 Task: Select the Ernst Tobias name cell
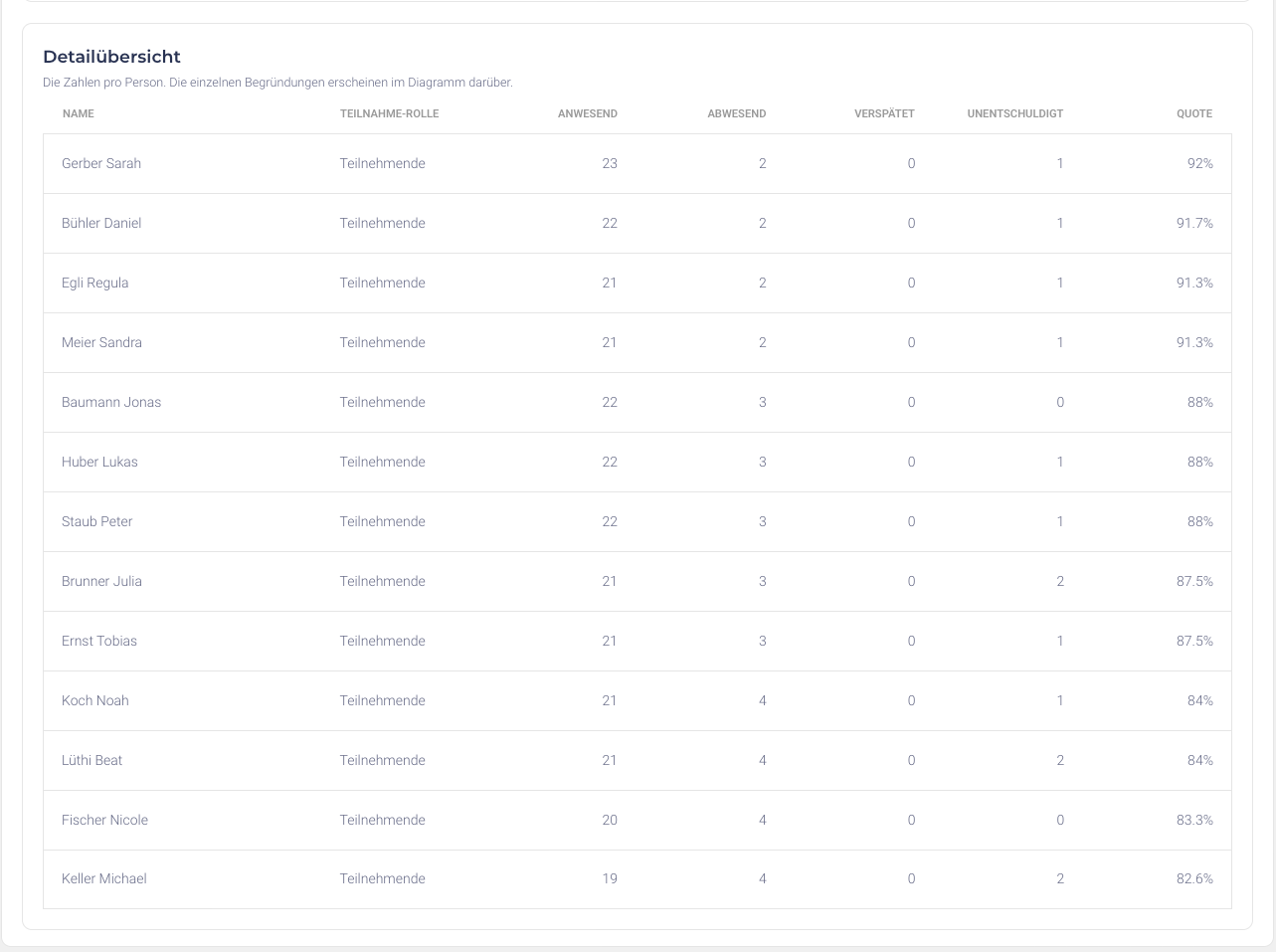point(99,641)
